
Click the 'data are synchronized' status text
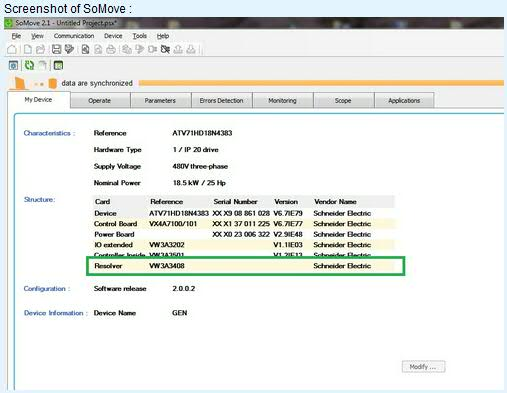[x=97, y=83]
